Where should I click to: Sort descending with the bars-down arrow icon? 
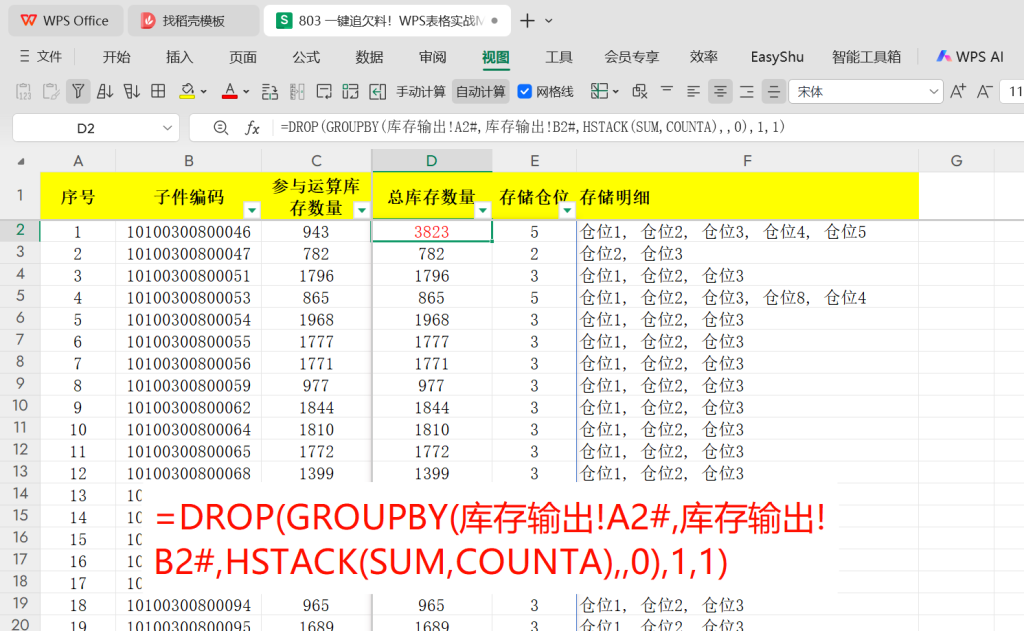(131, 91)
